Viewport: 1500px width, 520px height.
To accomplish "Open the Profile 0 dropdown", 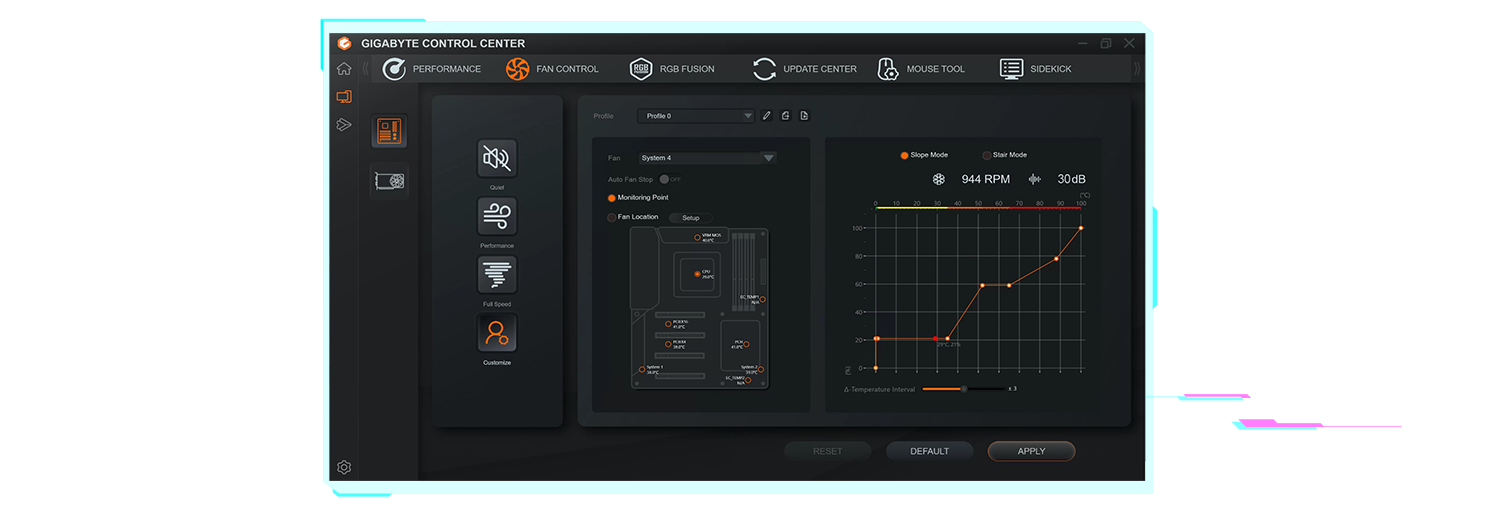I will tap(696, 116).
